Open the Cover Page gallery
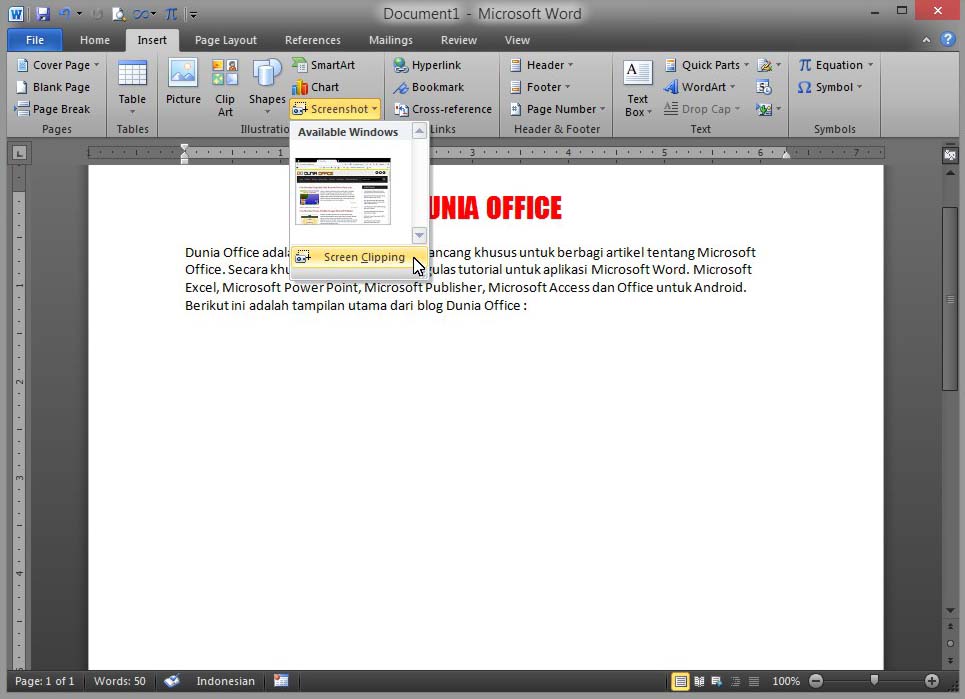The image size is (965, 699). pyautogui.click(x=58, y=65)
